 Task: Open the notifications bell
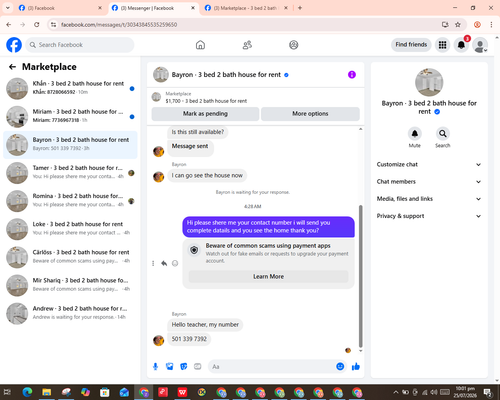tap(461, 45)
